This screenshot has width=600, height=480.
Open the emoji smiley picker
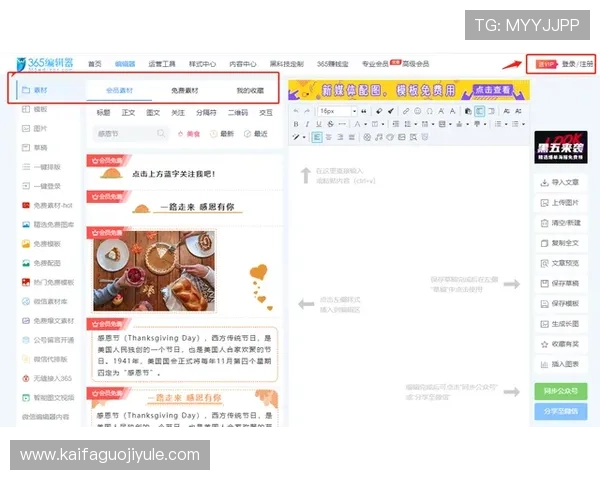tap(417, 111)
